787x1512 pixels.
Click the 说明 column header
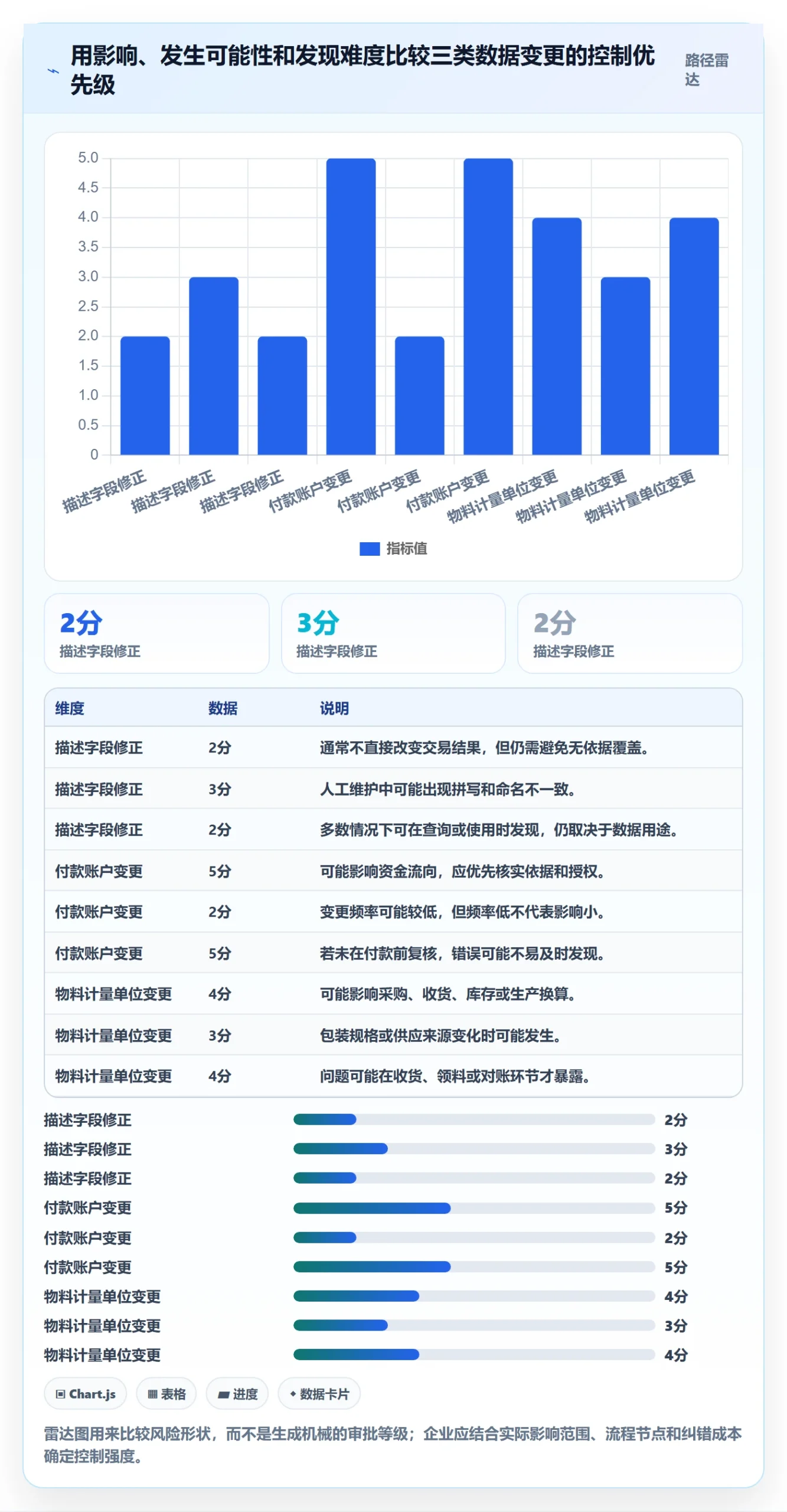click(x=334, y=708)
